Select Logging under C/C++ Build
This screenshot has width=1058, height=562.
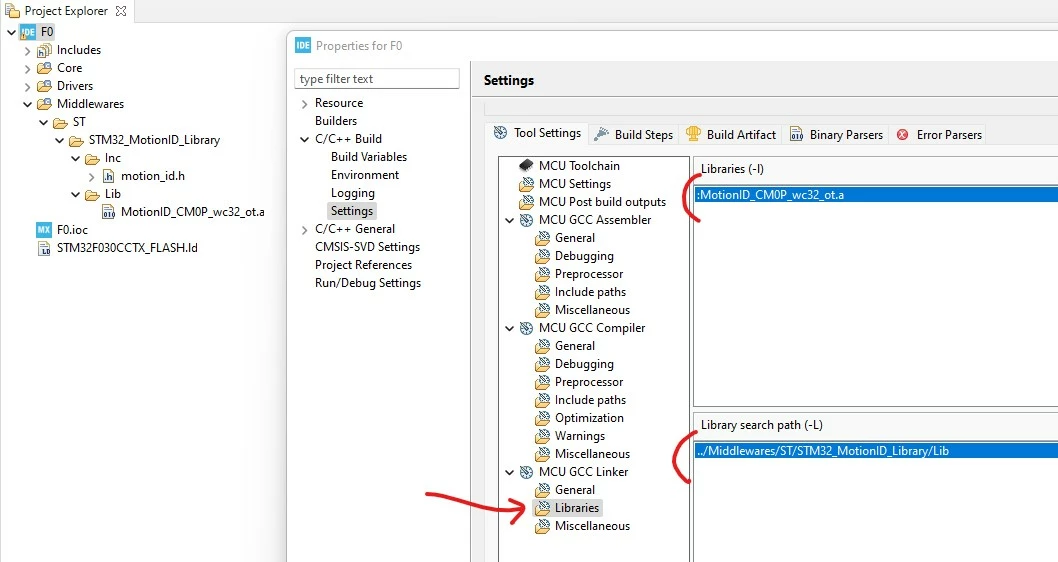(x=353, y=193)
